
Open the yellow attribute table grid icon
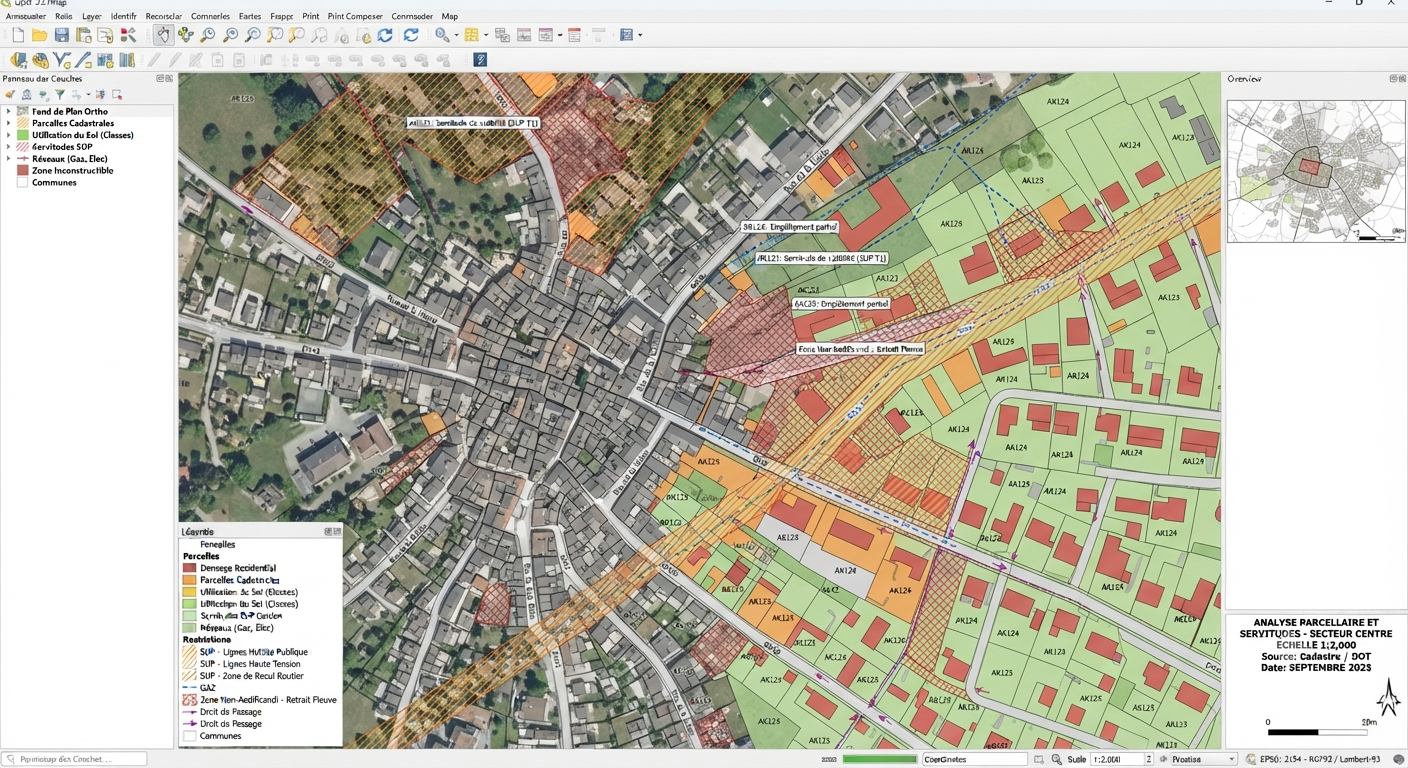[x=471, y=35]
